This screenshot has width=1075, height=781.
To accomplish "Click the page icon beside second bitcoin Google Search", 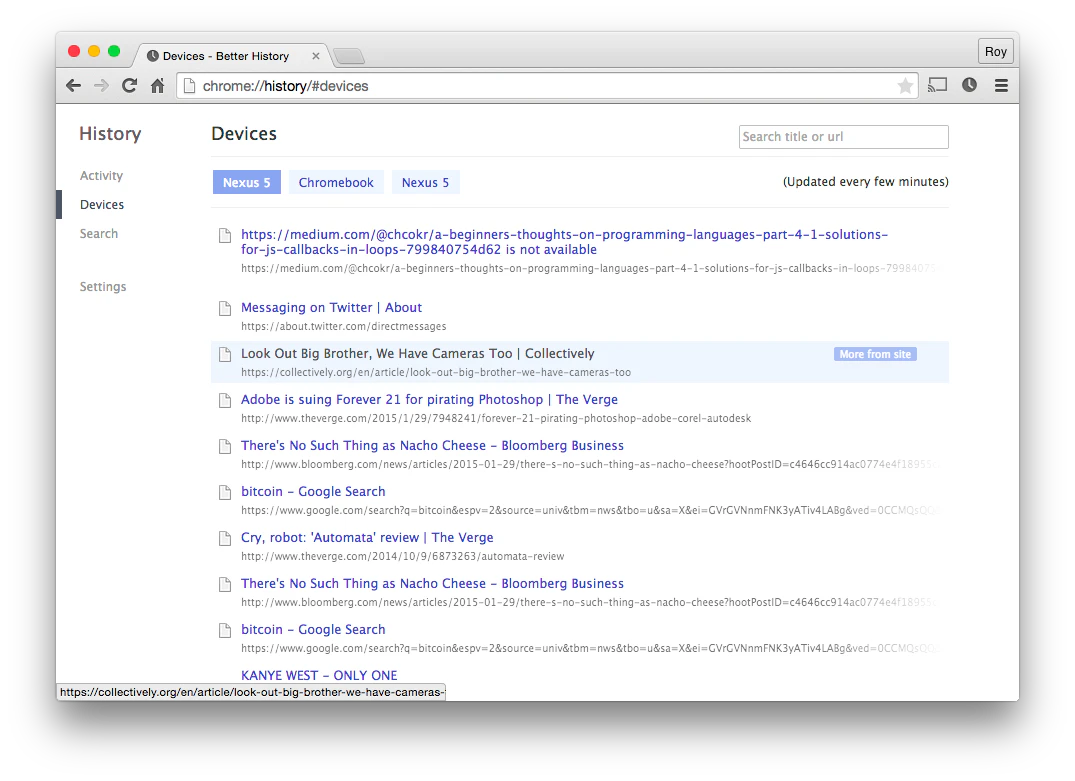I will 225,630.
